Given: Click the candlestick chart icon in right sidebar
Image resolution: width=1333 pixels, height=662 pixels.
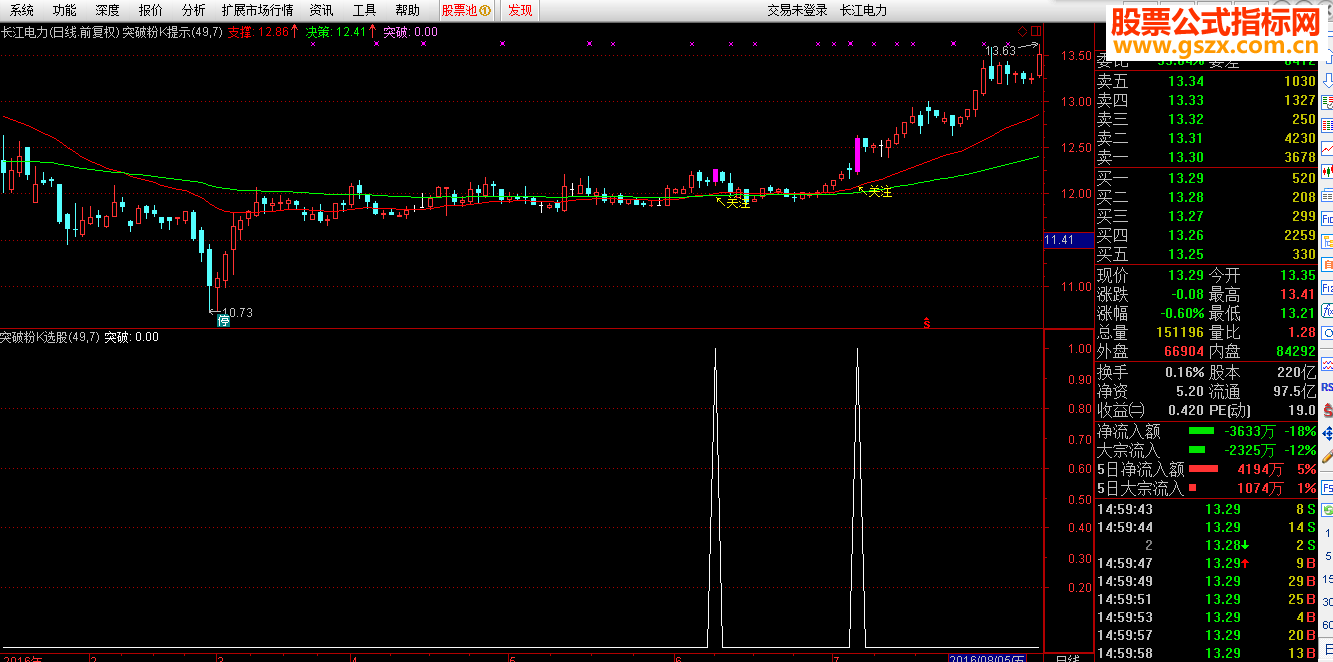Looking at the screenshot, I should (1326, 170).
